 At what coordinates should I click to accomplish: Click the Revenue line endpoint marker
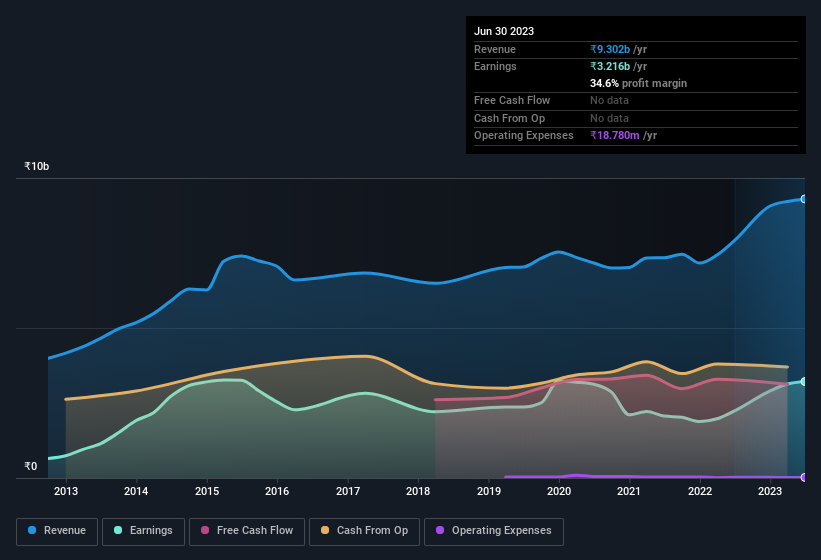point(803,199)
